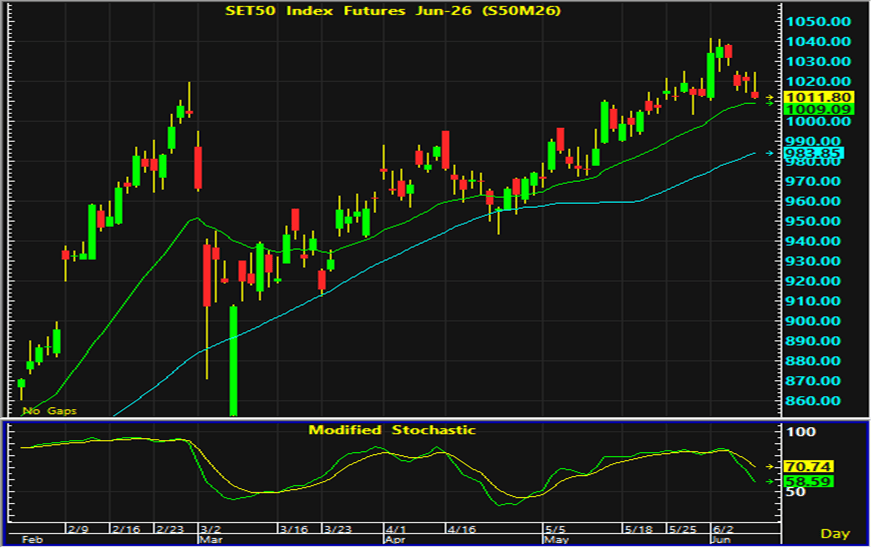Click the 1050.00 price axis label
This screenshot has width=872, height=548.
point(818,22)
